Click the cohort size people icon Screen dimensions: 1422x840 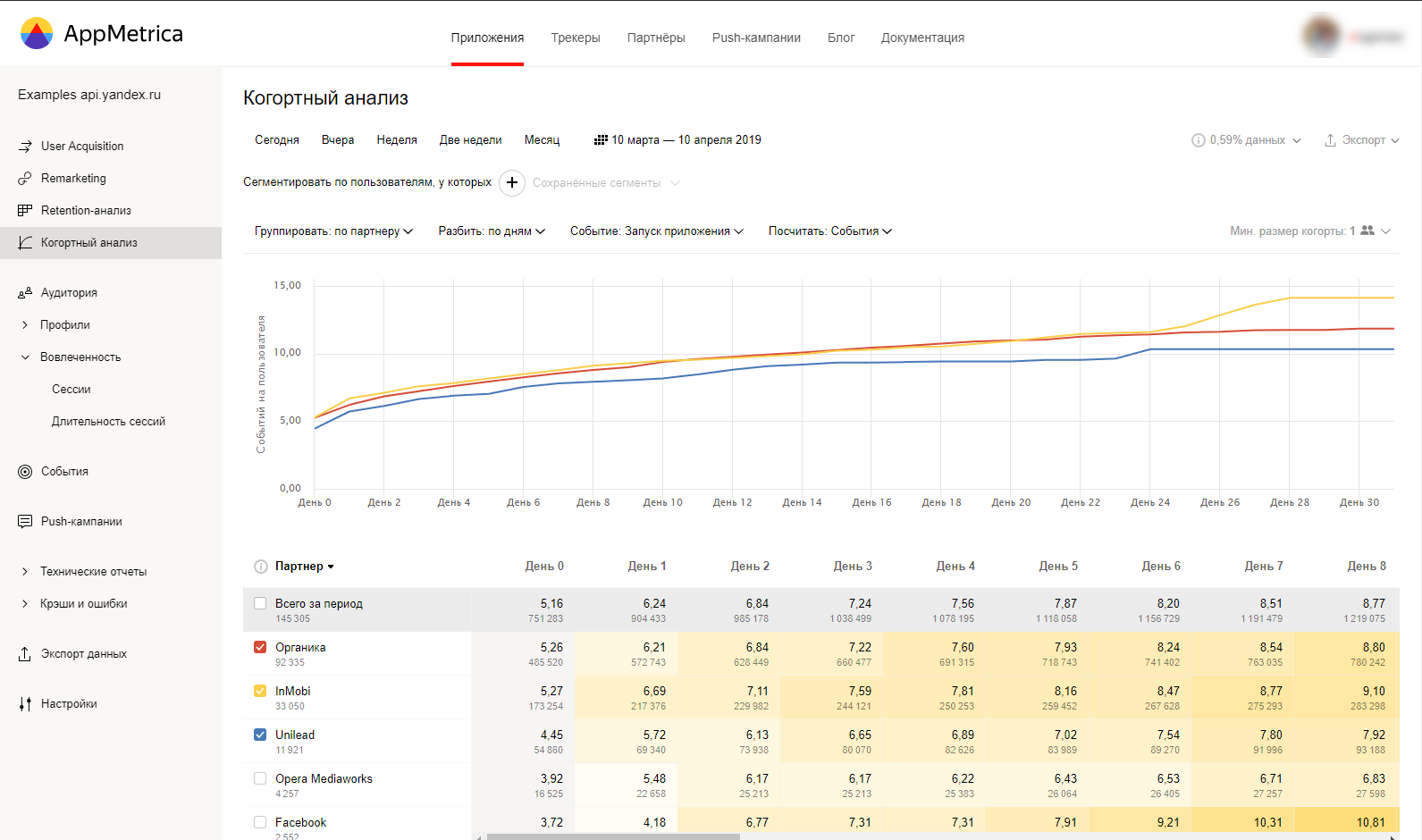pos(1367,231)
